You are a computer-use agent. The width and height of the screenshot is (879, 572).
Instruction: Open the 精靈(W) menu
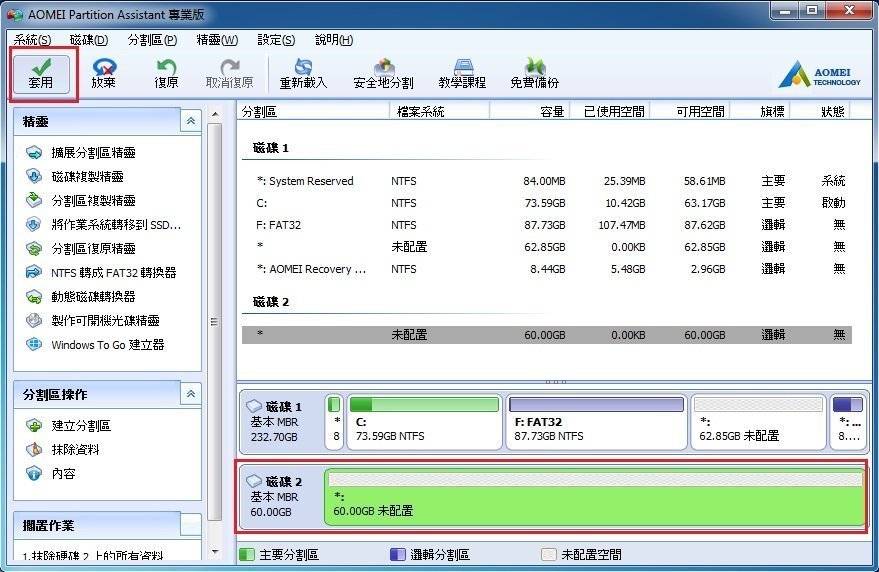click(x=217, y=40)
